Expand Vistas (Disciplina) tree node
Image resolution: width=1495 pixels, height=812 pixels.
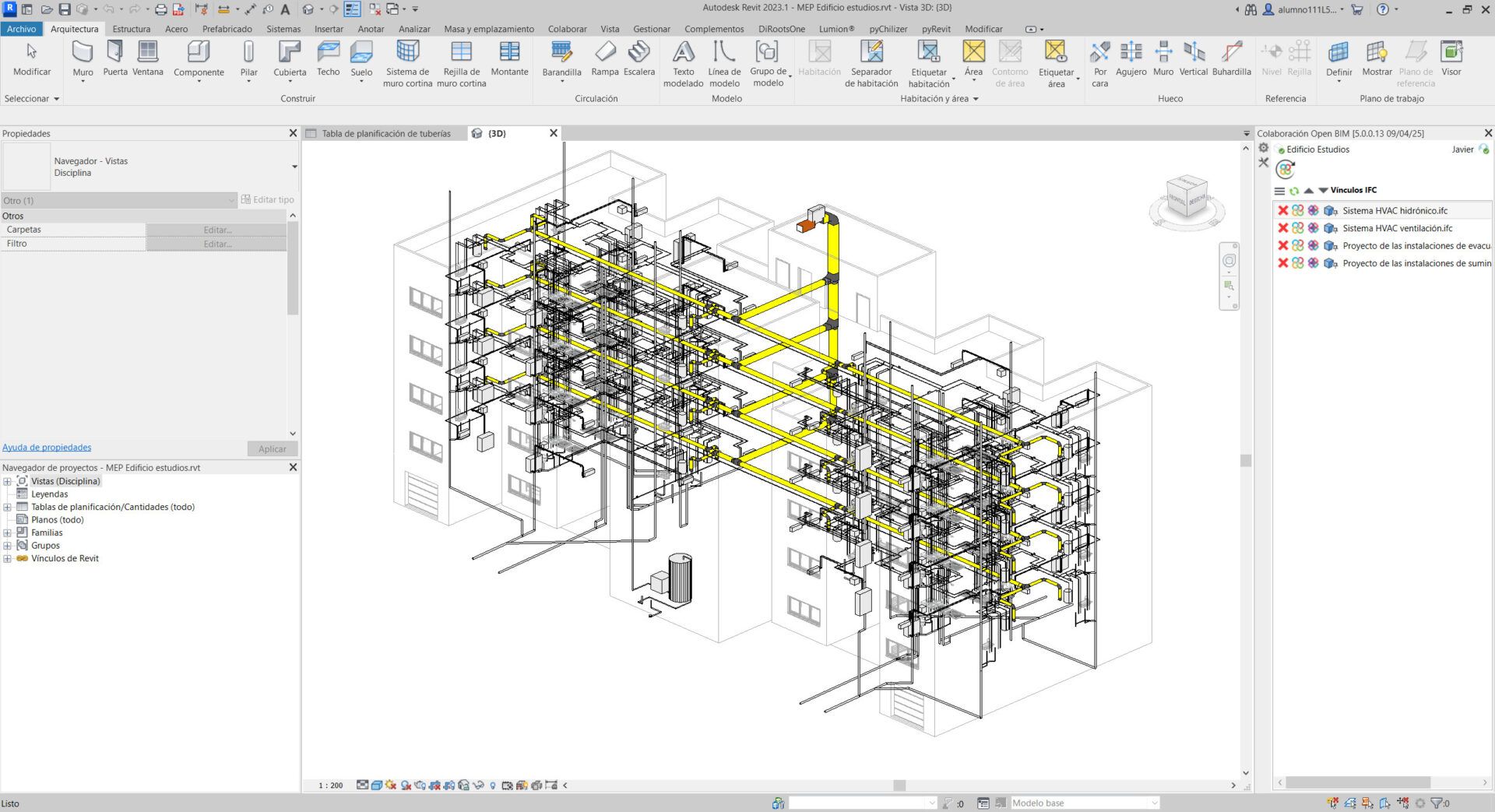(8, 481)
